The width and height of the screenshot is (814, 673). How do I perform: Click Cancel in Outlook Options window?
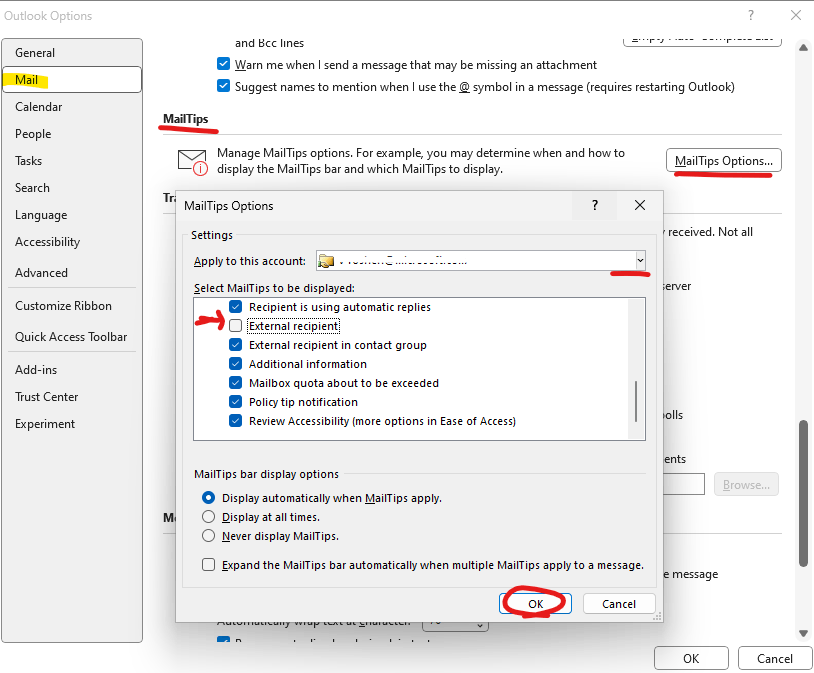pos(775,658)
